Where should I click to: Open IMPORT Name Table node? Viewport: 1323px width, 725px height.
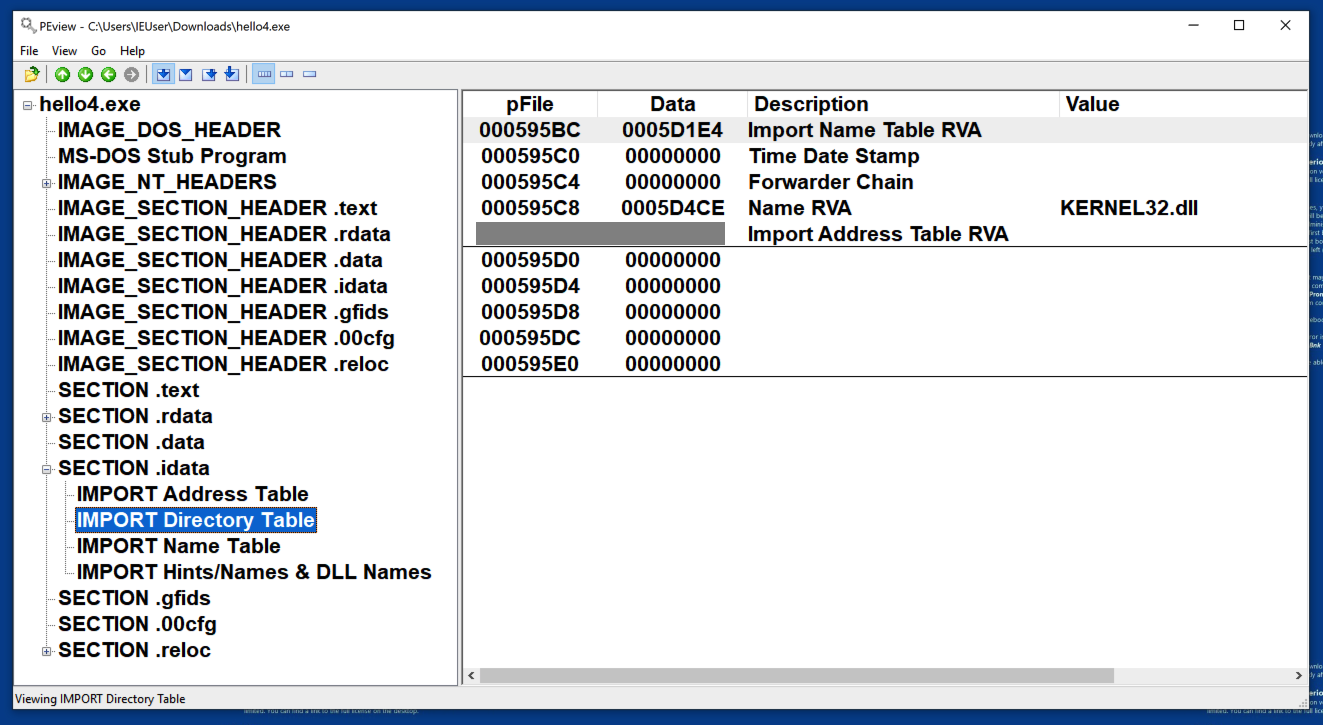pos(179,546)
